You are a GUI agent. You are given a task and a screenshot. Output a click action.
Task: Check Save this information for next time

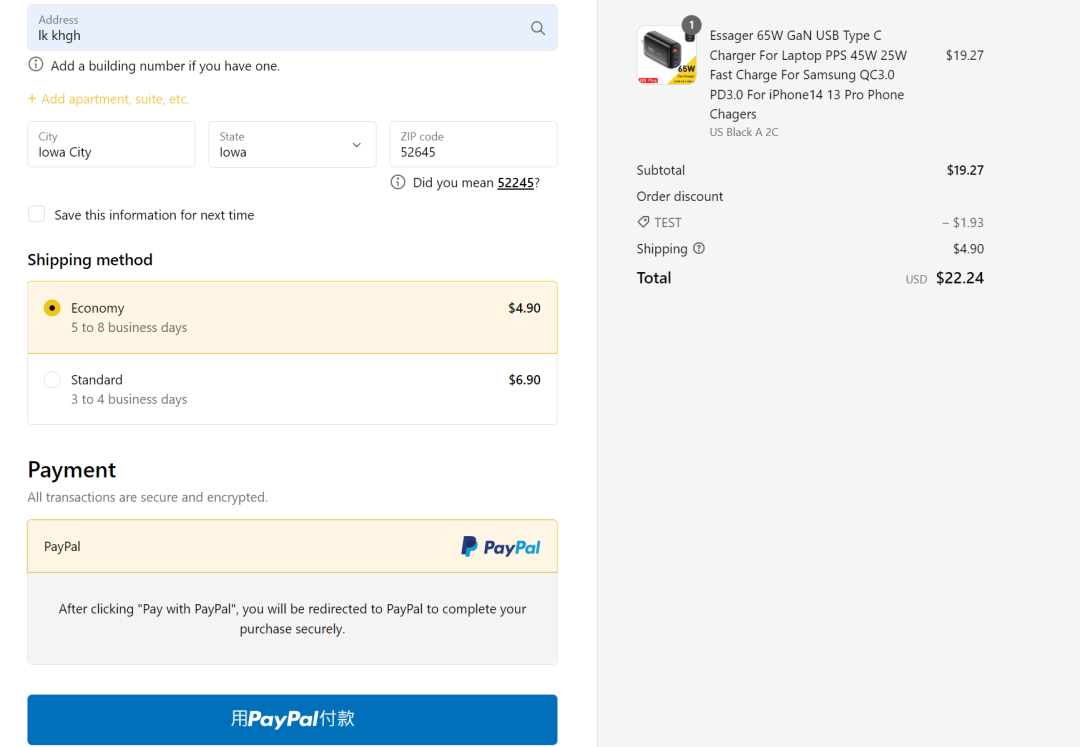37,214
